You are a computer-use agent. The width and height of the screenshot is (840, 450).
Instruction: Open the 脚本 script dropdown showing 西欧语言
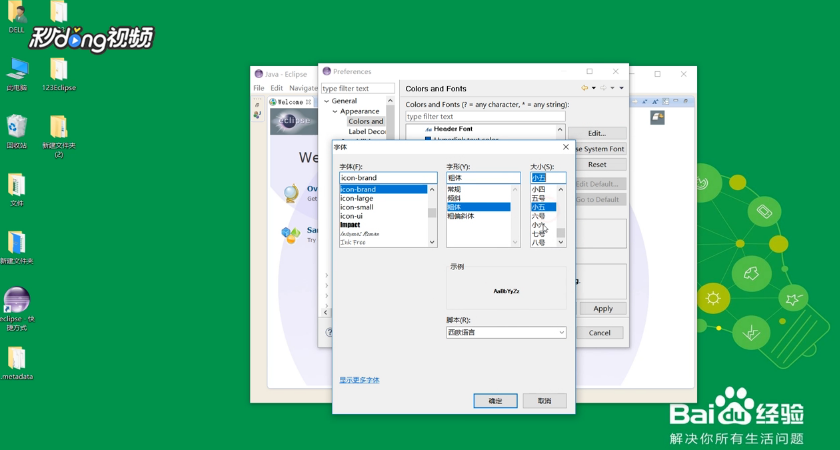506,332
